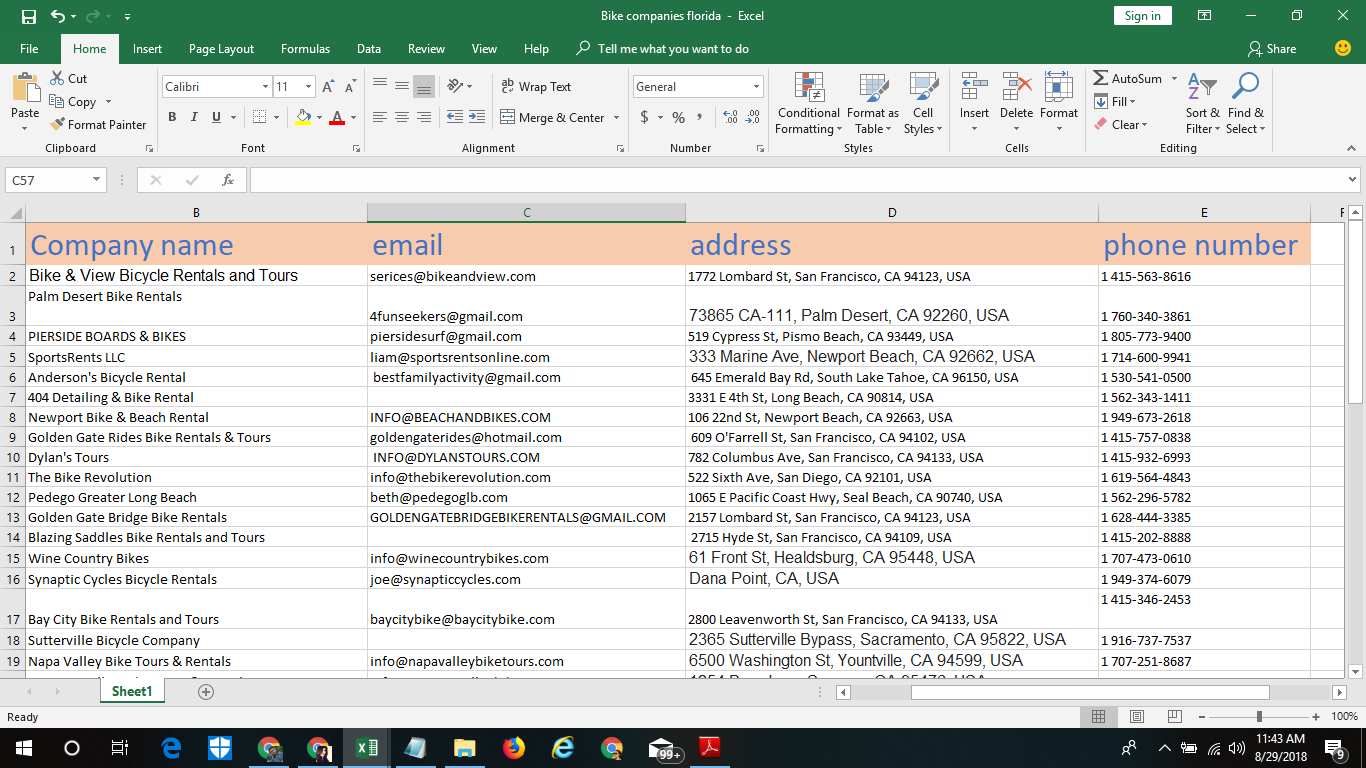Open Conditional Formatting options

pos(808,104)
